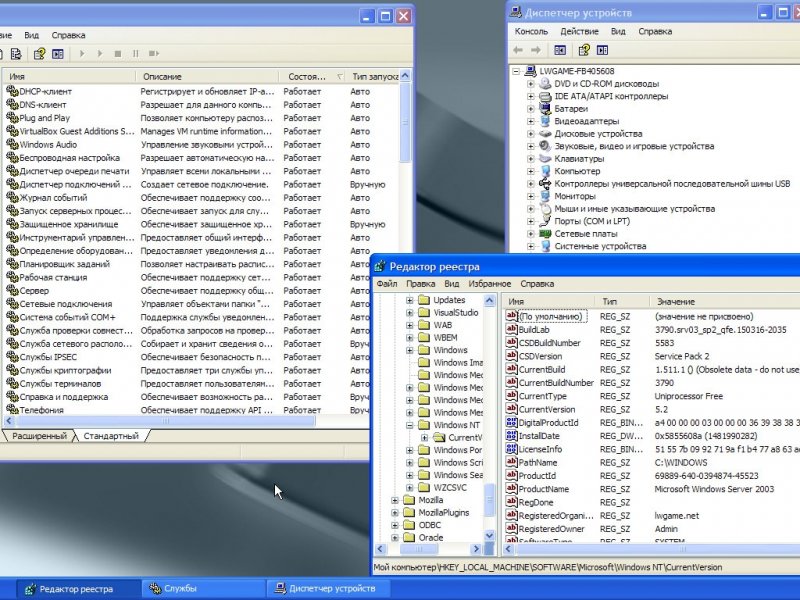Select the Журнал событий service row
800x600 pixels.
202,197
